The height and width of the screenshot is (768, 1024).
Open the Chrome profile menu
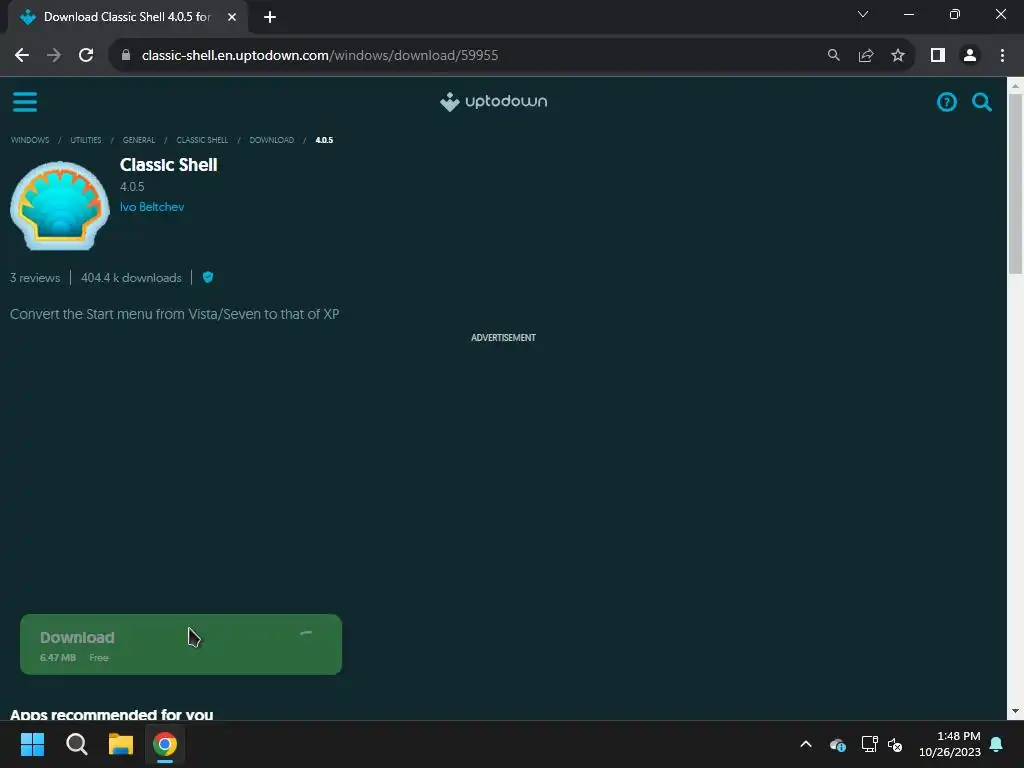(970, 56)
